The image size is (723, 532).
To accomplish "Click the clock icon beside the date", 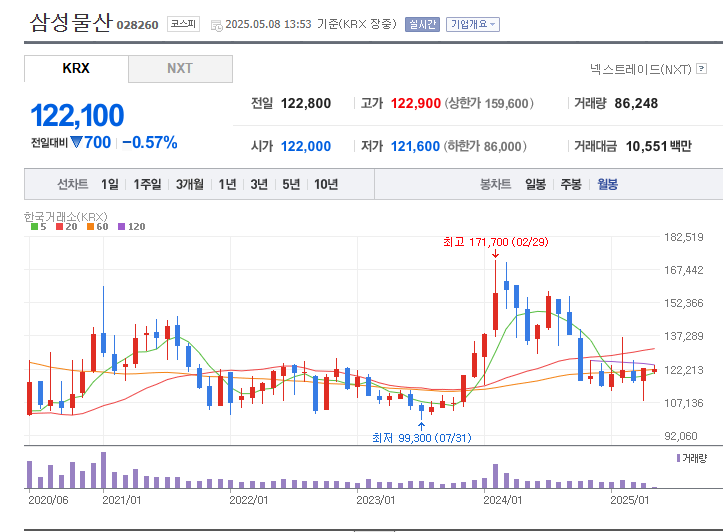I will [216, 25].
